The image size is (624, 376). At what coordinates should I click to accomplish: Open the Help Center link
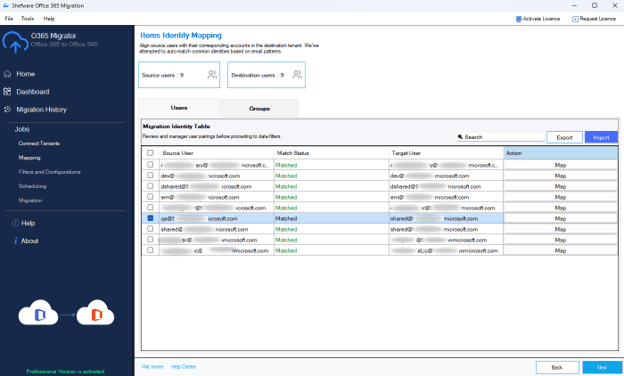point(183,367)
